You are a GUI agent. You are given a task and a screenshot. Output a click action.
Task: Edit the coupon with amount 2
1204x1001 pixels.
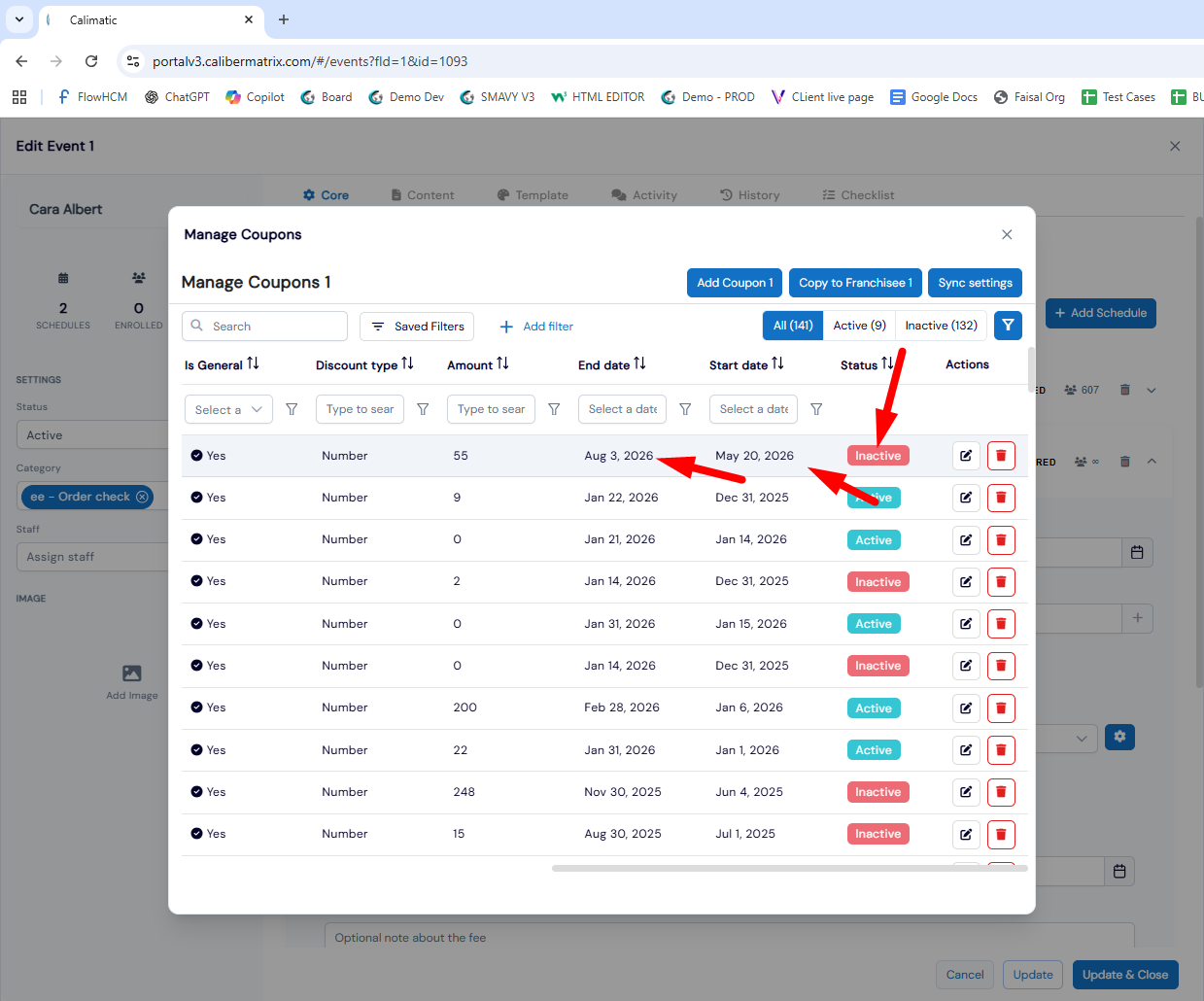(966, 582)
